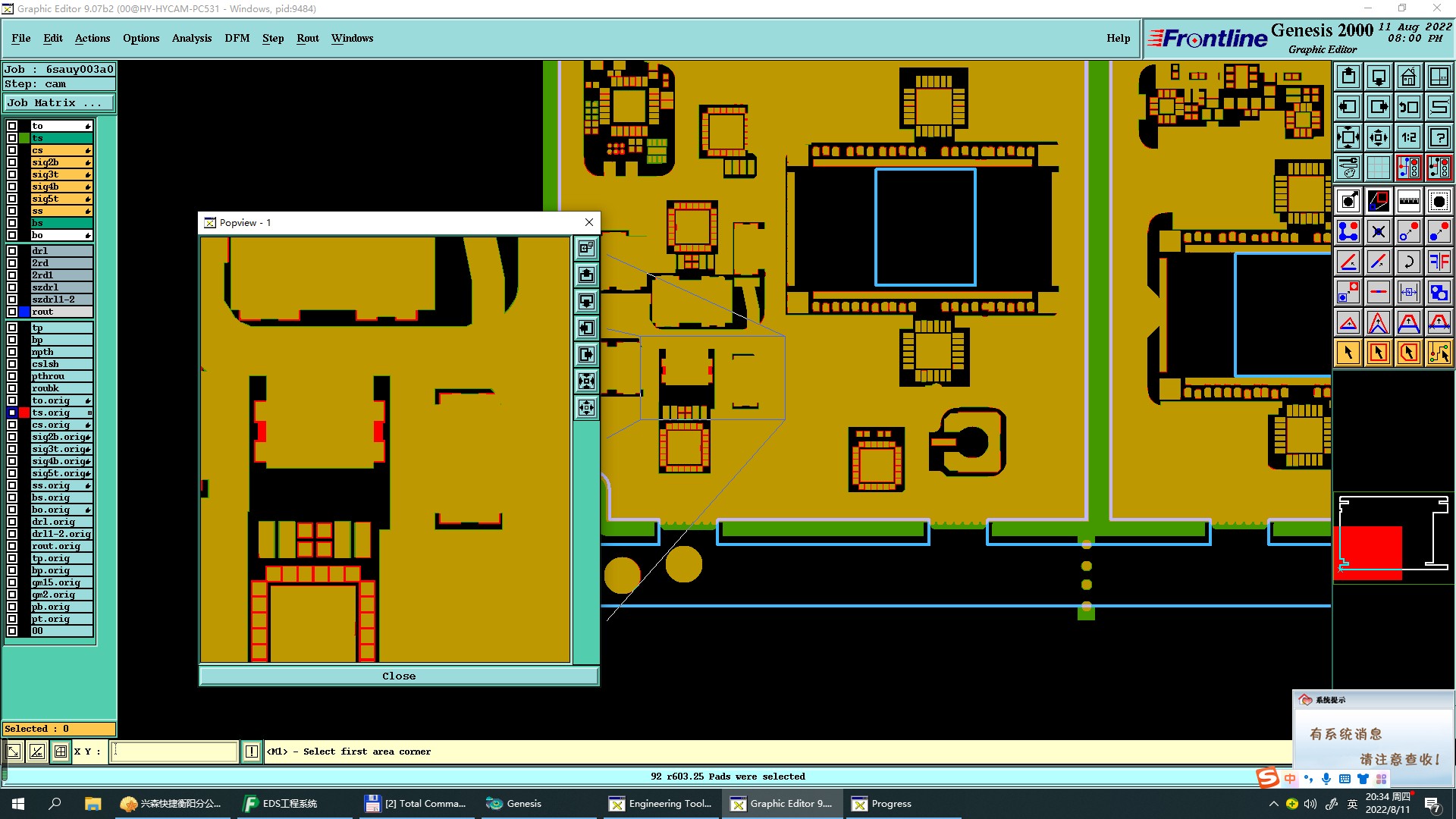Click the blue rout layer color swatch

pos(24,312)
